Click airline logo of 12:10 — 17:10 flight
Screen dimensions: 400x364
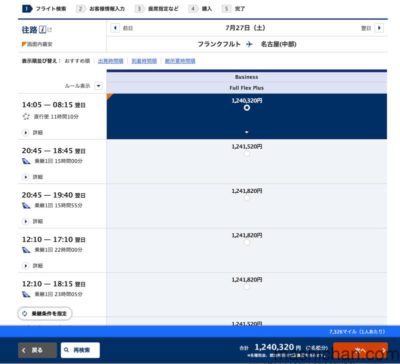(x=26, y=250)
